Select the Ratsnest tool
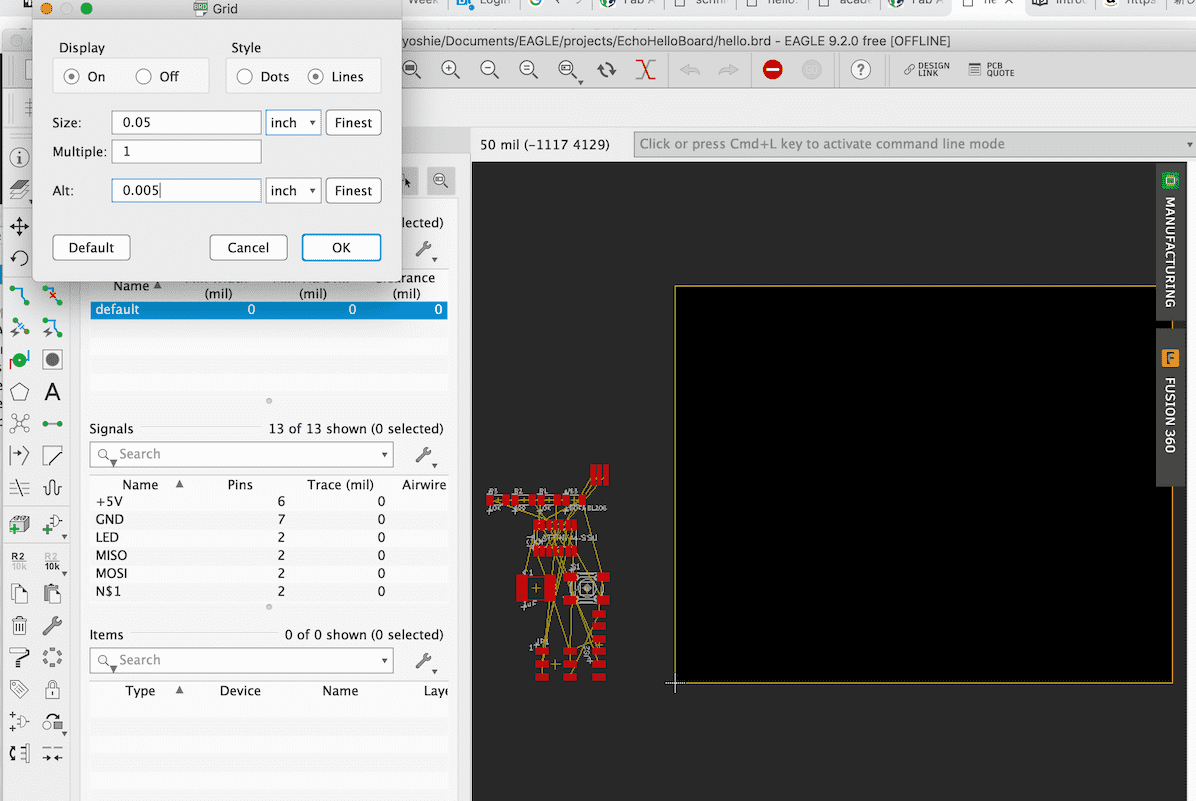This screenshot has width=1196, height=801. (20, 423)
